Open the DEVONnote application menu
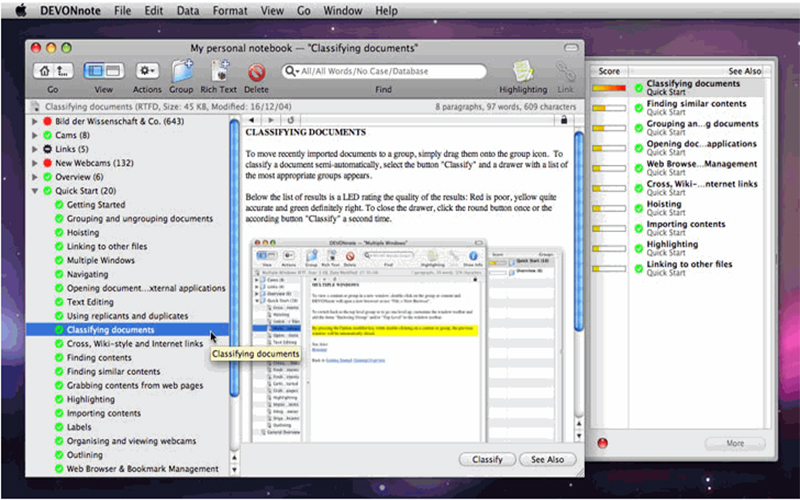Image resolution: width=800 pixels, height=500 pixels. [x=71, y=10]
